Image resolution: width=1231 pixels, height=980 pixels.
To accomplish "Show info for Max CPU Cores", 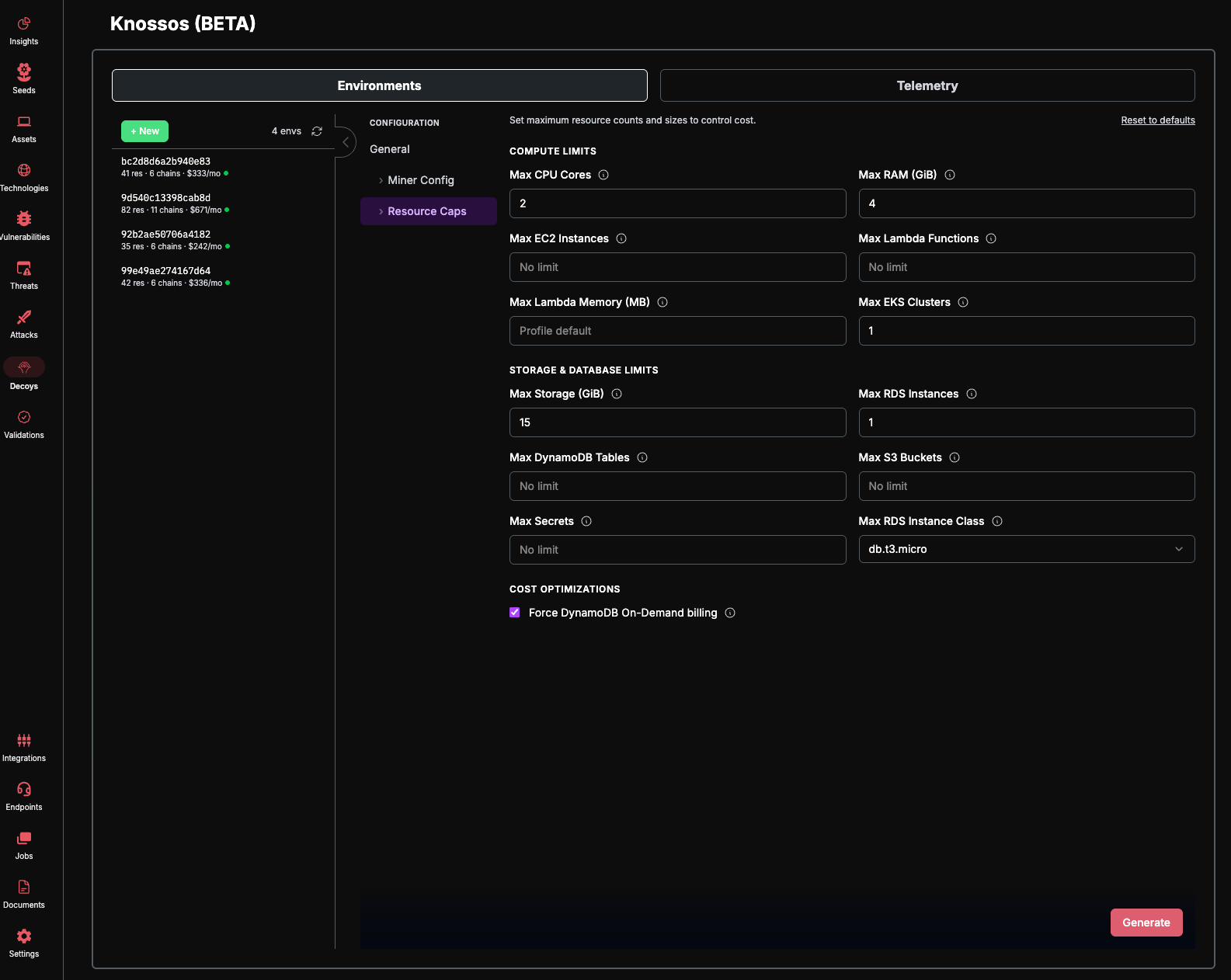I will click(x=603, y=175).
